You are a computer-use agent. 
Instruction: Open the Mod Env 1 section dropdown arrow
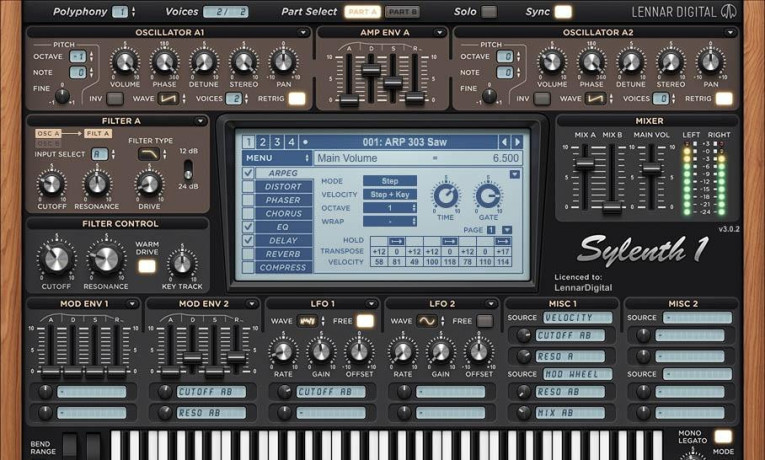click(132, 304)
